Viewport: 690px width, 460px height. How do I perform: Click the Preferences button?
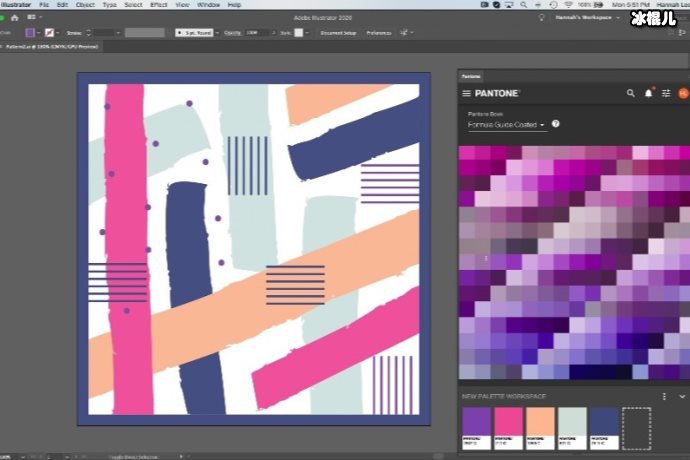tap(379, 32)
